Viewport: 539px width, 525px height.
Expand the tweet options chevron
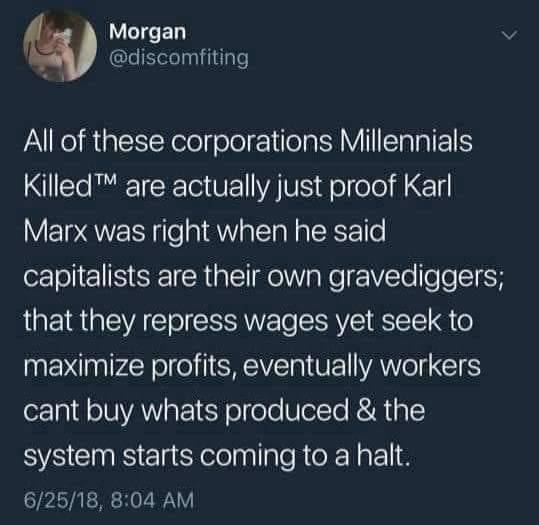[509, 35]
